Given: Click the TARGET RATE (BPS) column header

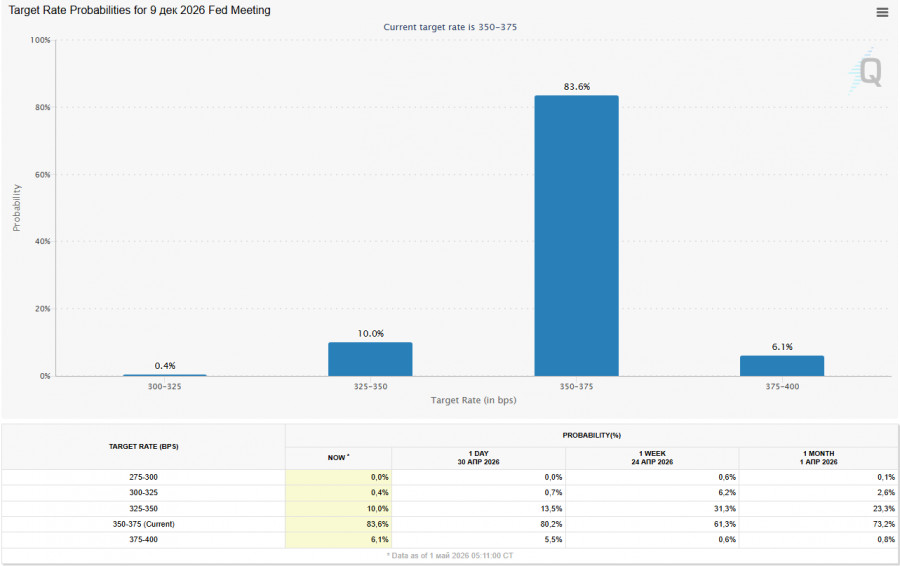Looking at the screenshot, I should 143,447.
